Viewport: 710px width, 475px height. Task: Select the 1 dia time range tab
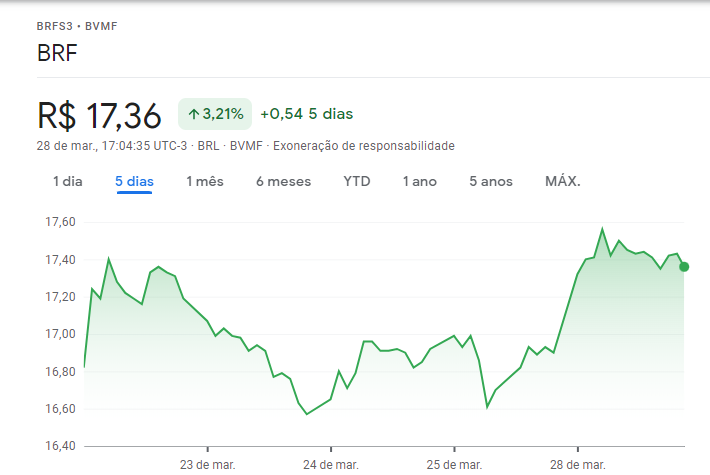coord(67,182)
